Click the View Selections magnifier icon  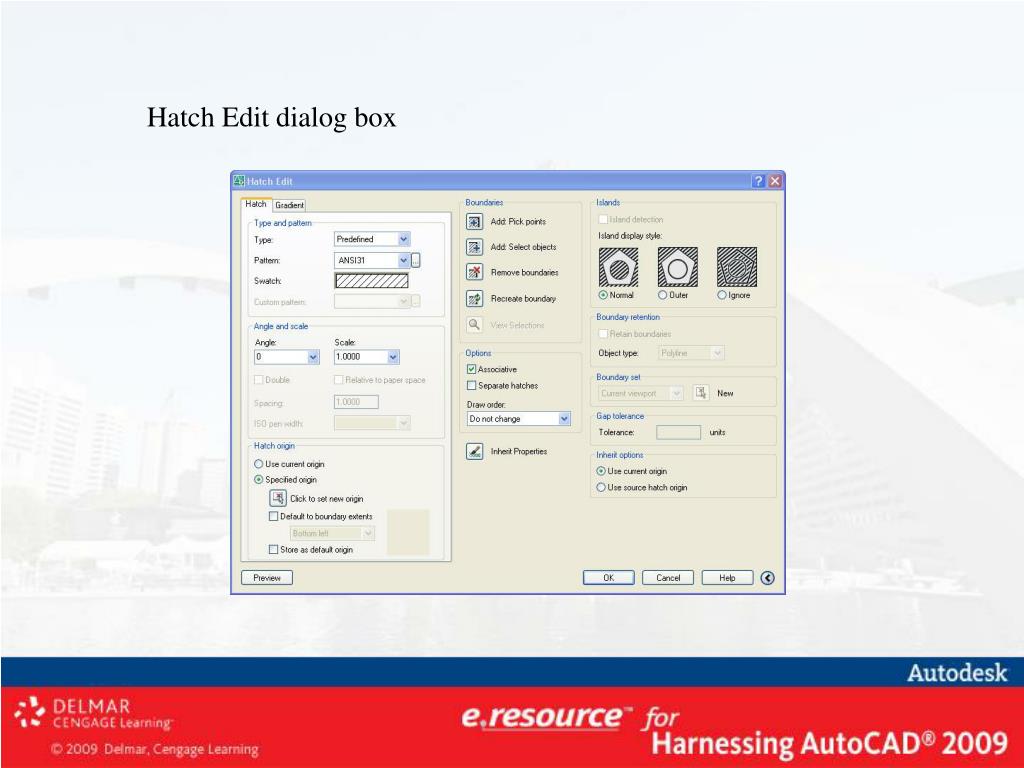474,325
